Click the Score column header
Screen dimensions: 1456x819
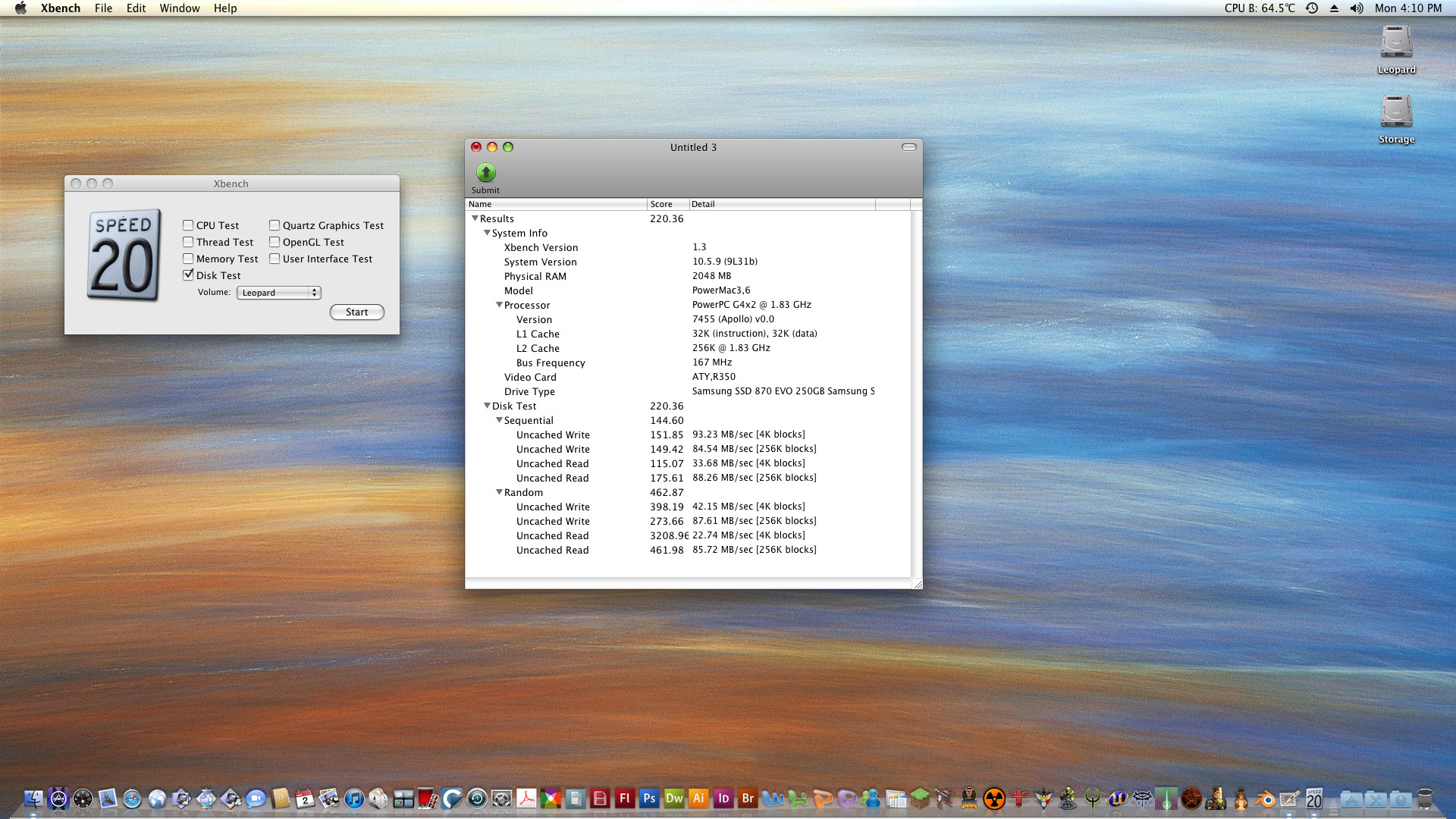(x=667, y=204)
